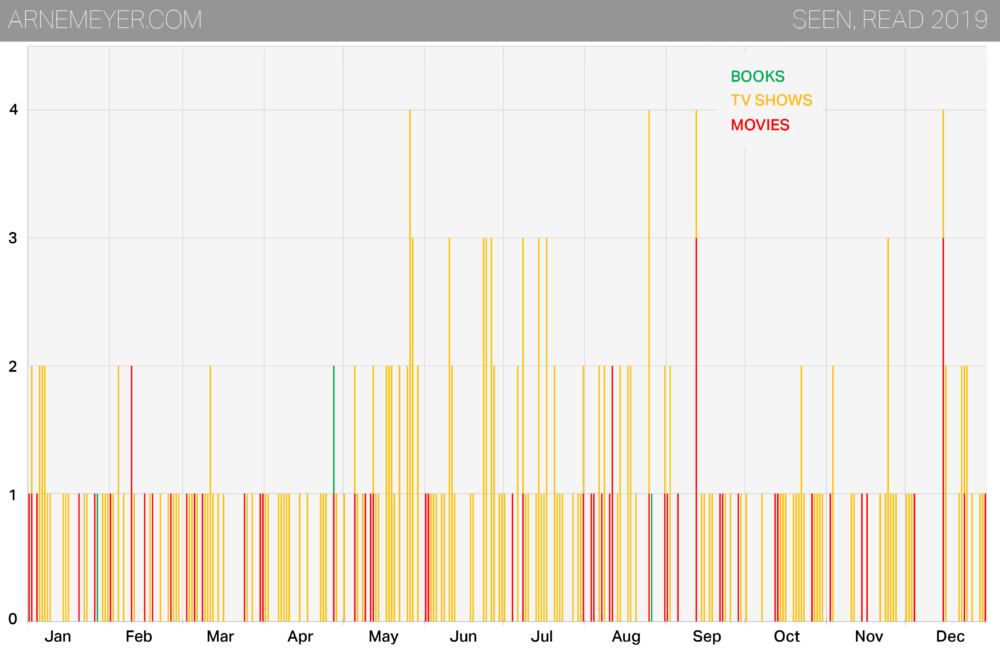The height and width of the screenshot is (651, 1000).
Task: Click the Aug month label
Action: (626, 636)
